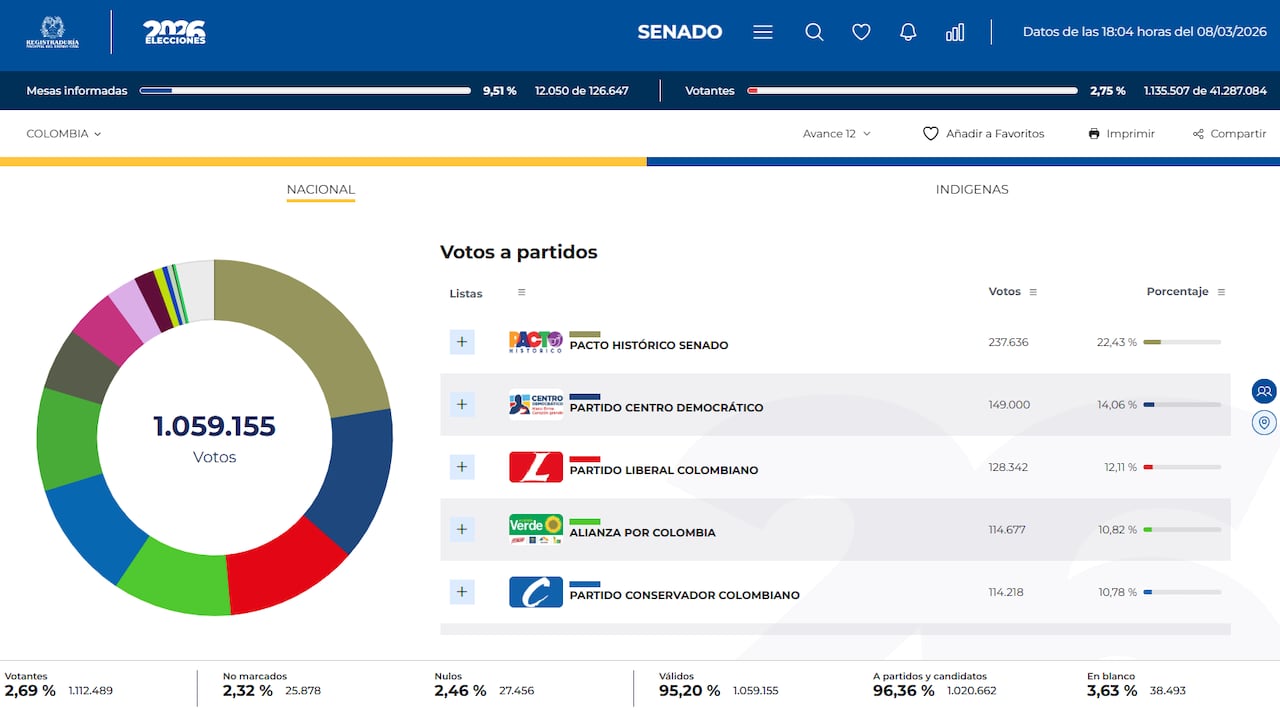
Task: Open the favorites heart icon in top bar
Action: pyautogui.click(x=861, y=31)
